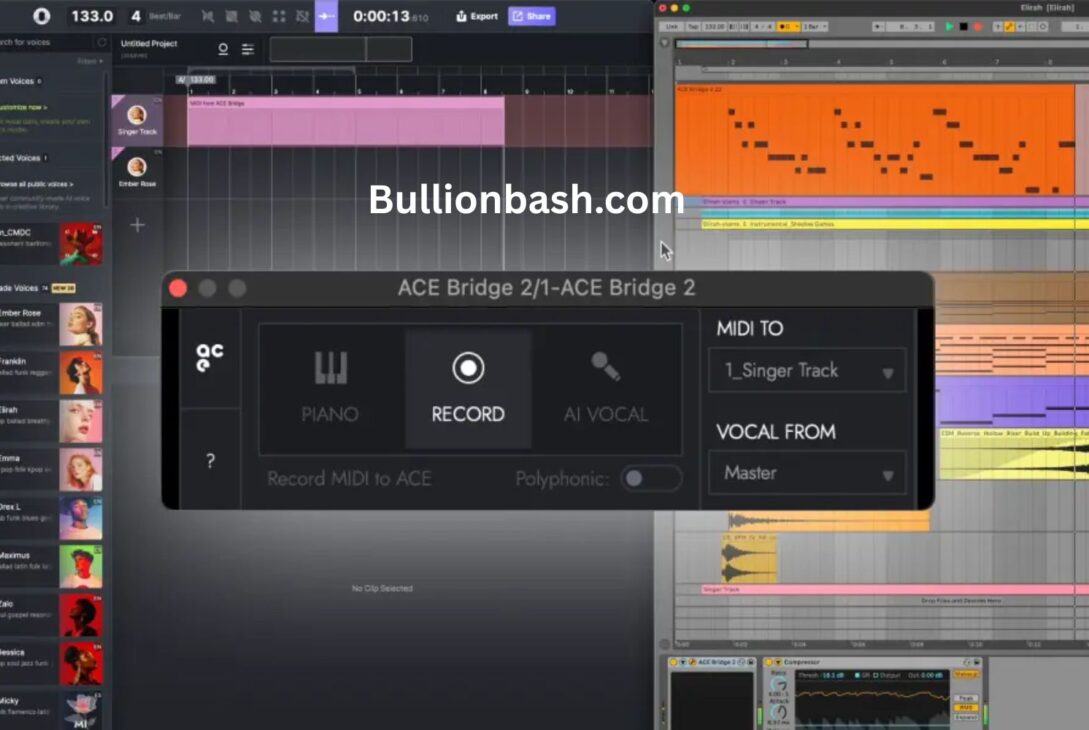Click the Export icon in ACE Studio
The height and width of the screenshot is (730, 1089).
(x=476, y=16)
